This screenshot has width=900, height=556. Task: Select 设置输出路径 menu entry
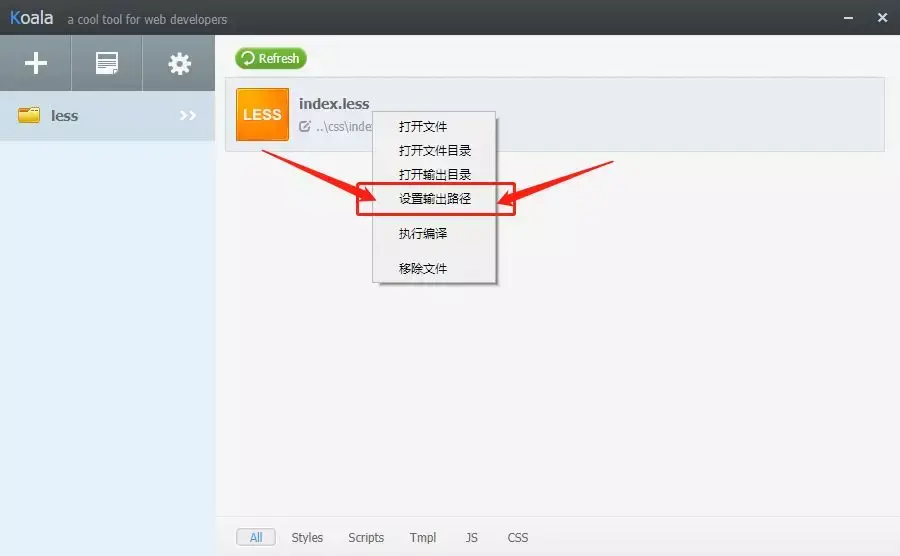tap(435, 199)
